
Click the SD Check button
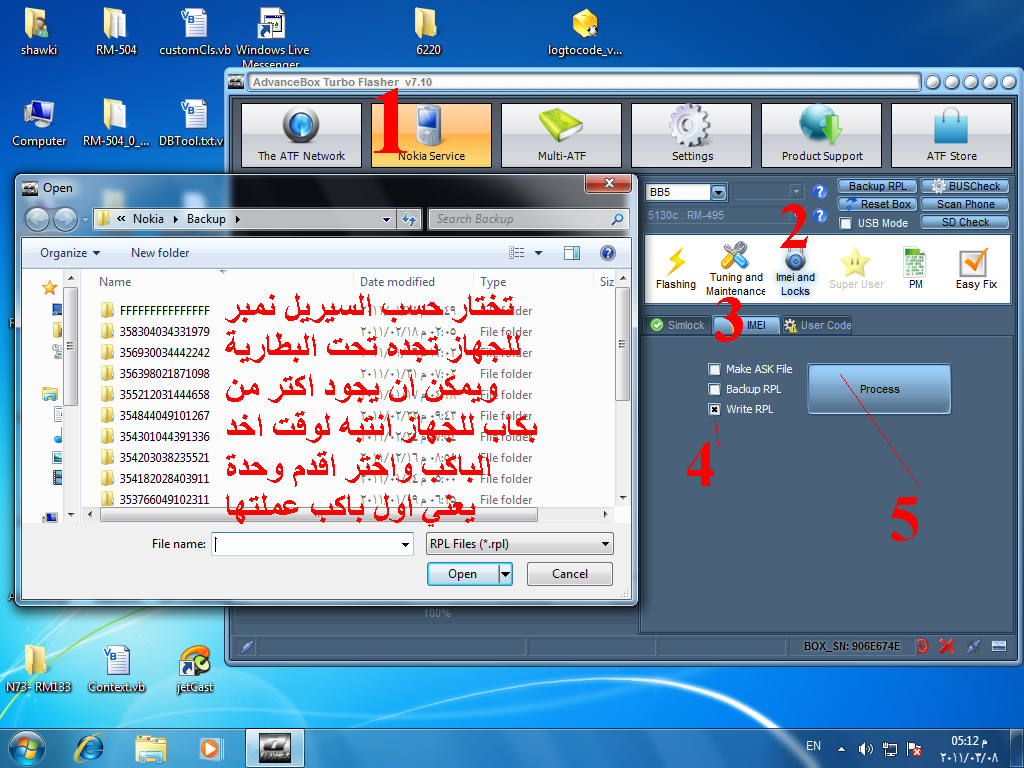point(965,223)
